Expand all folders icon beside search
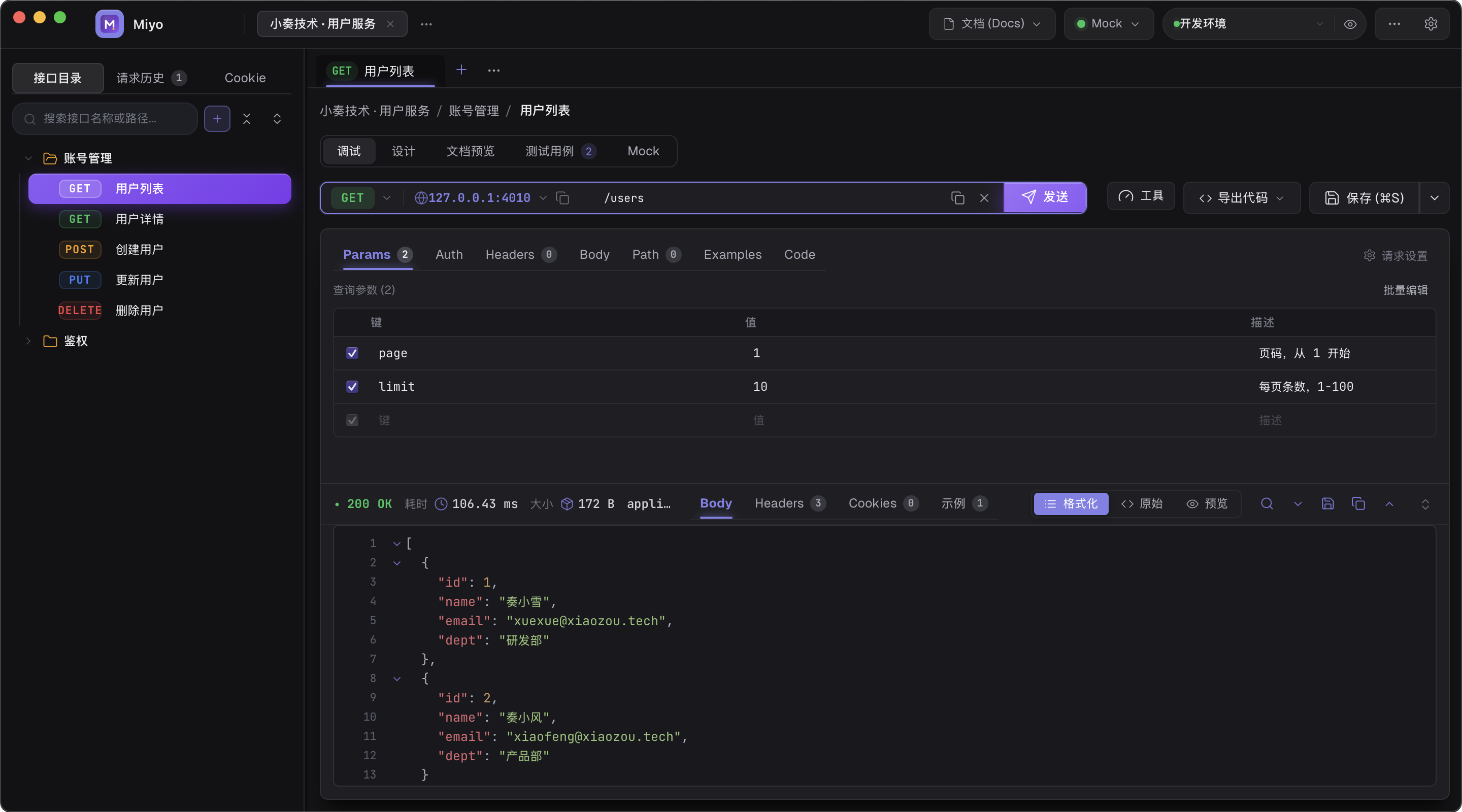 [277, 119]
